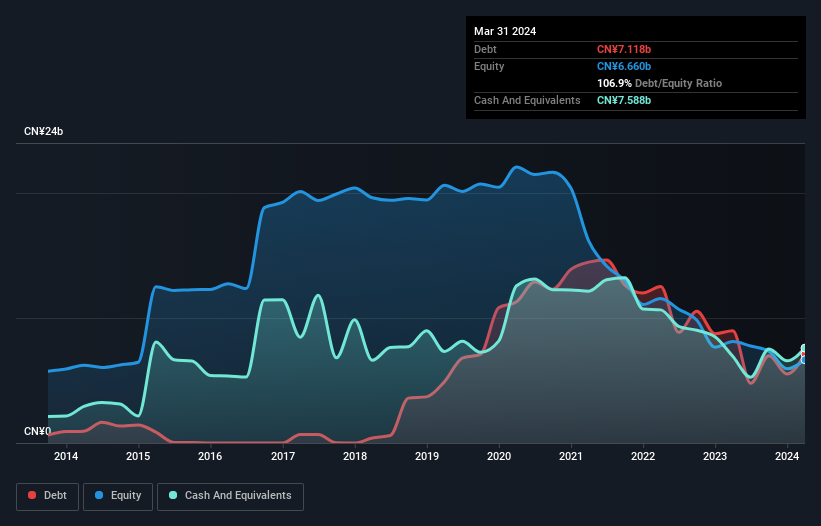Select the 2015 x-axis label
The image size is (821, 526).
(x=138, y=456)
